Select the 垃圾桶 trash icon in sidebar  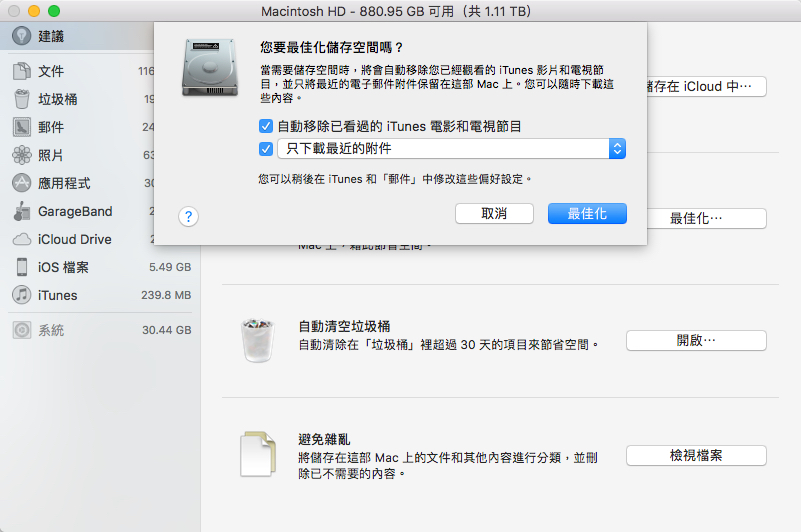coord(21,99)
